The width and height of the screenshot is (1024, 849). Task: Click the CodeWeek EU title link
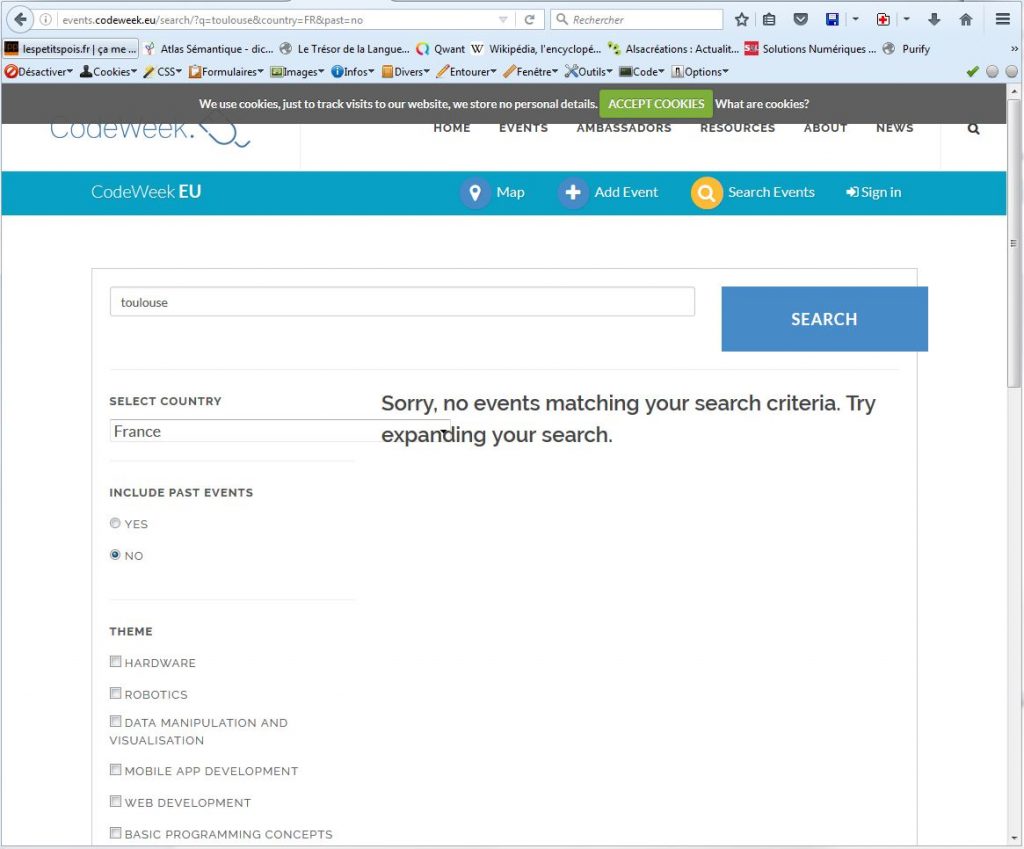[146, 192]
